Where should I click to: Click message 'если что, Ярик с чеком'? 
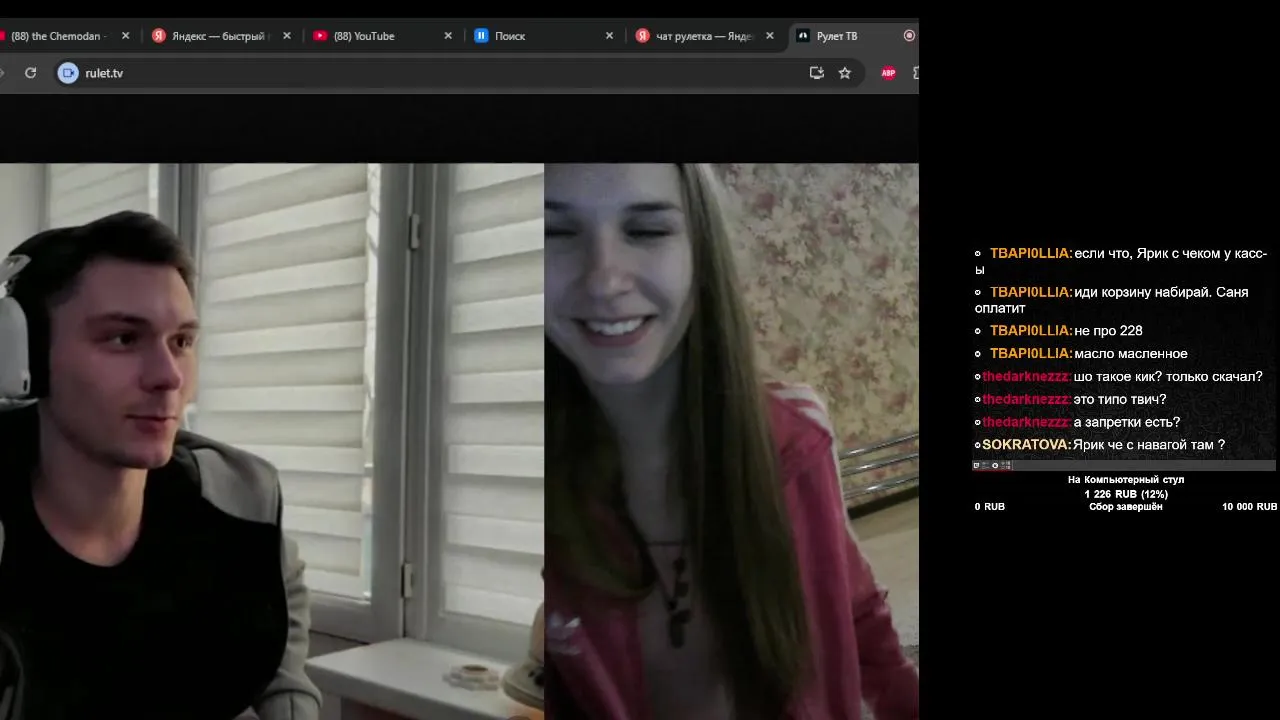pyautogui.click(x=1120, y=262)
